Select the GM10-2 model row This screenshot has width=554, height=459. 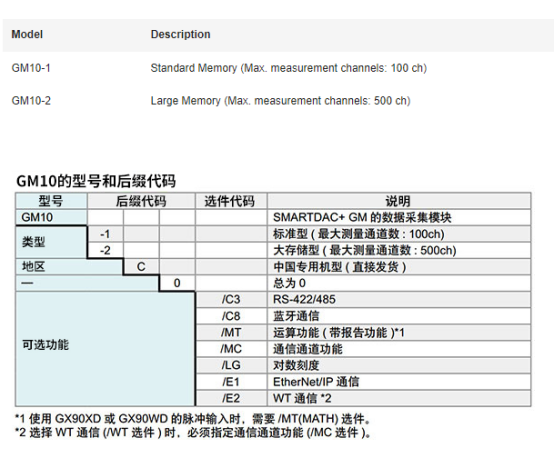click(x=278, y=101)
